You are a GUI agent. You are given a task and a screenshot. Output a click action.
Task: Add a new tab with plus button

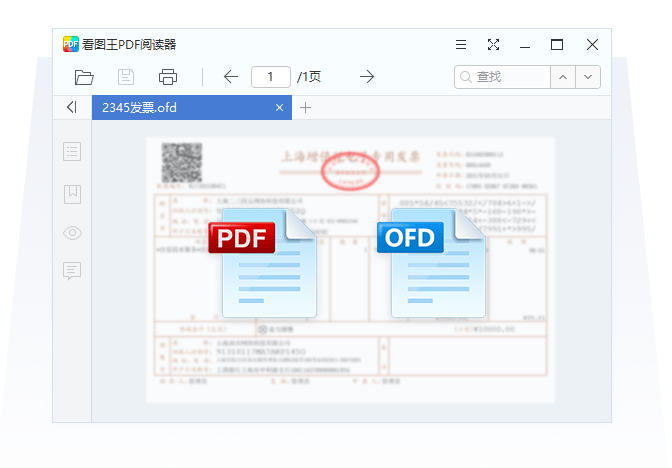click(x=306, y=107)
